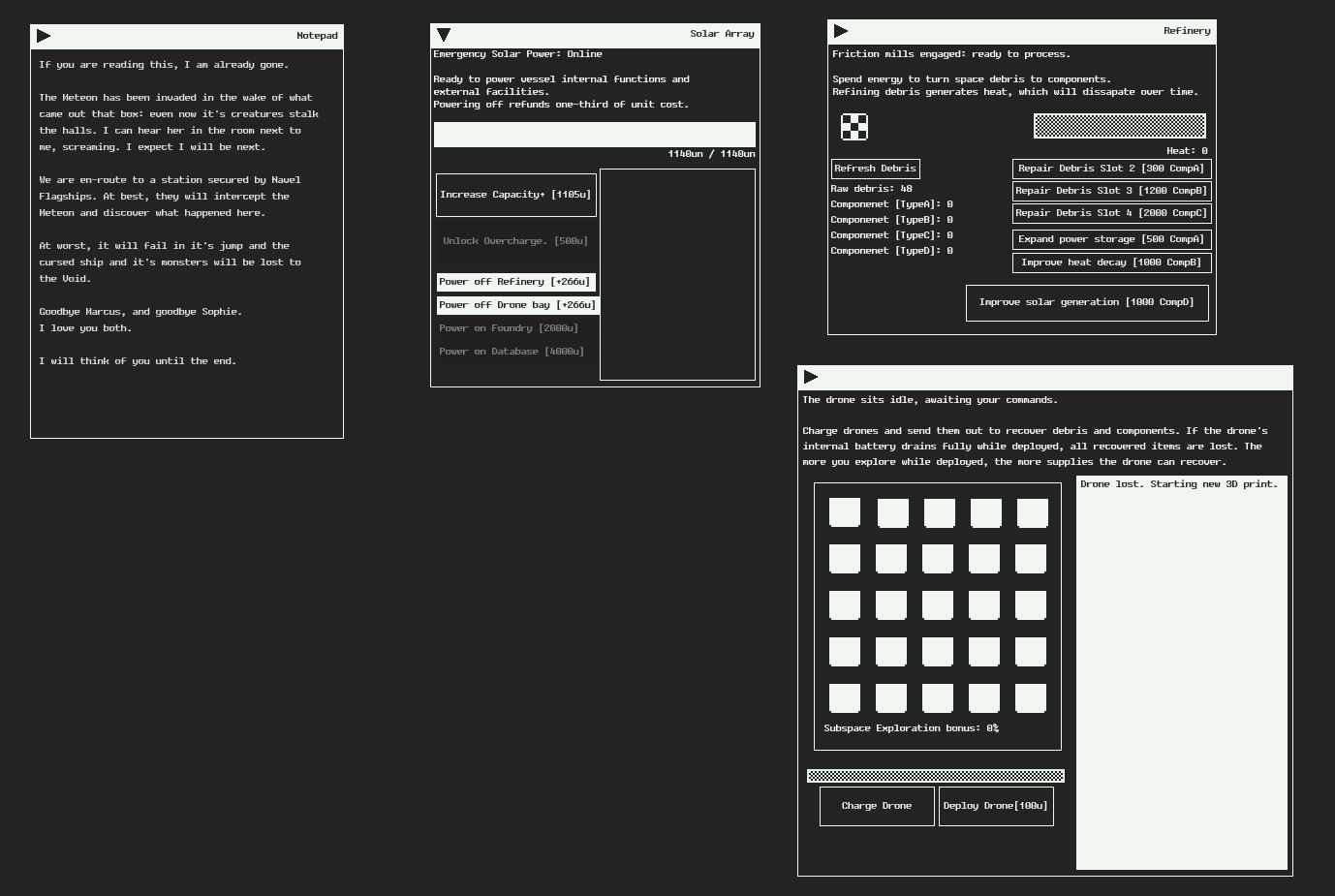Click Improve heat decay [1000 CompB]
The height and width of the screenshot is (896, 1335).
point(1111,263)
